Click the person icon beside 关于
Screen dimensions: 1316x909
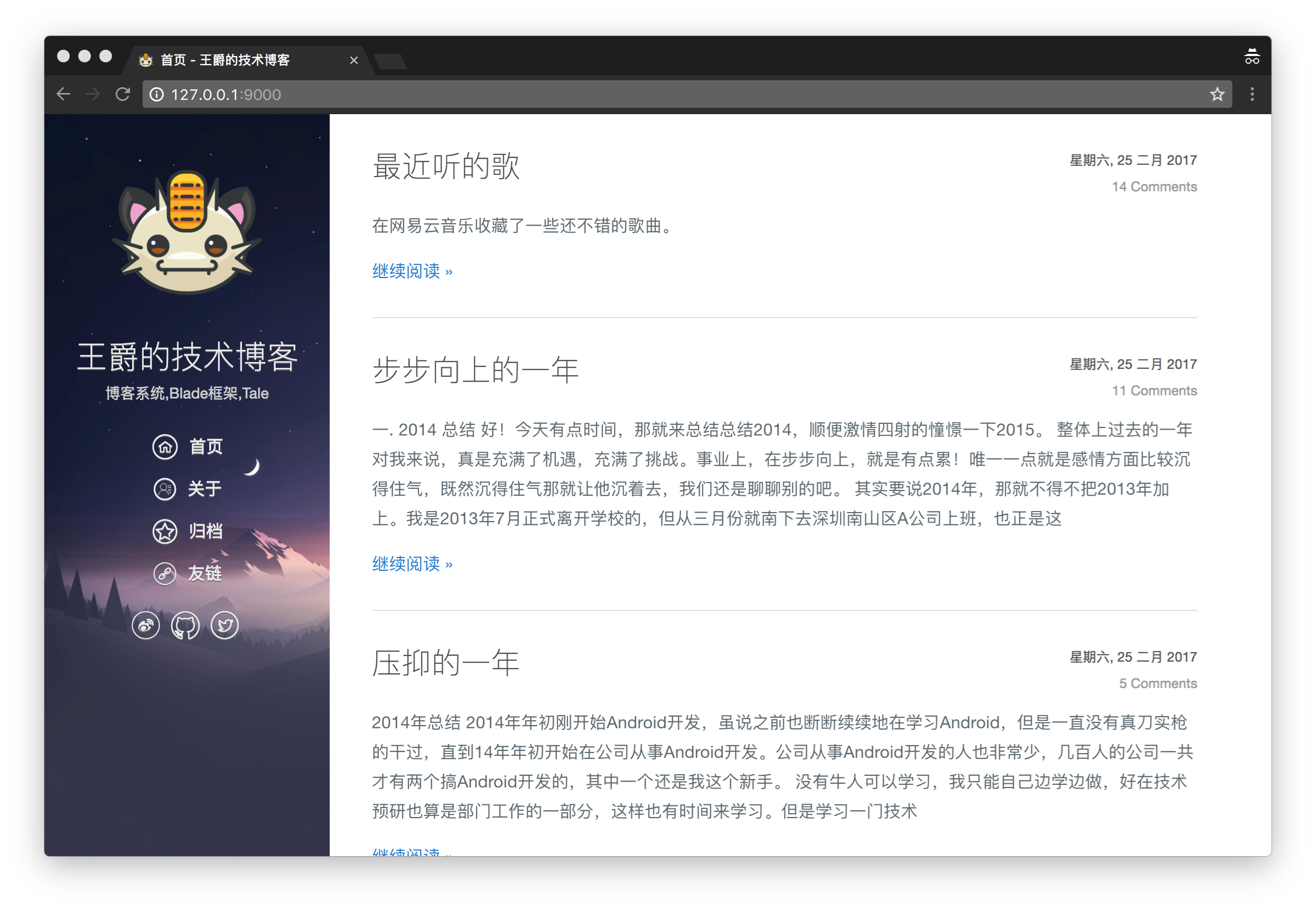point(165,489)
